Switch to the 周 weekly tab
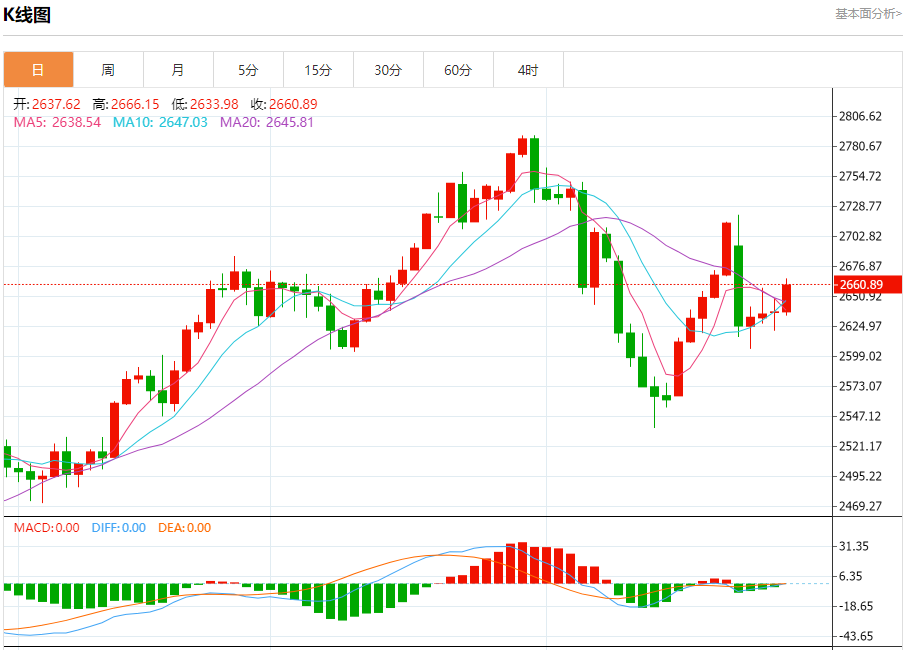Screen dimensions: 906x650 point(108,70)
